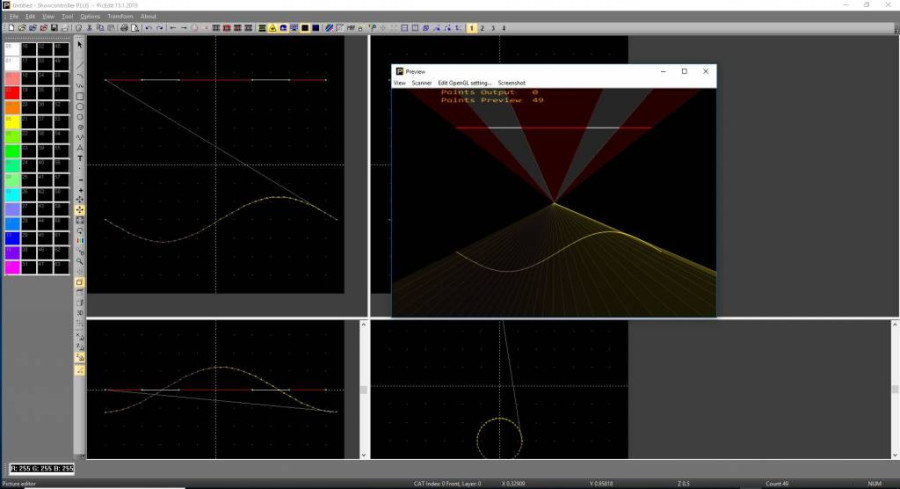Select the arrow pointer tool
Image resolution: width=900 pixels, height=489 pixels.
click(x=80, y=45)
